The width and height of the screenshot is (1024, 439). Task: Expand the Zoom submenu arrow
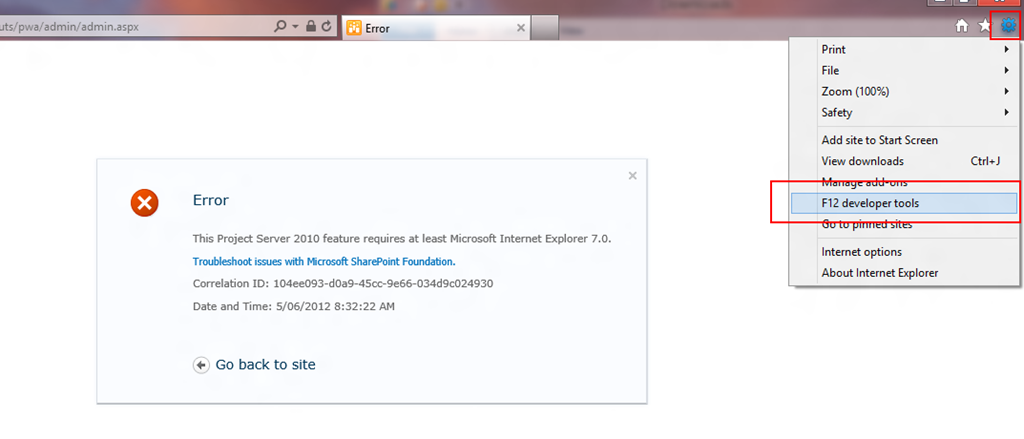[x=1007, y=91]
